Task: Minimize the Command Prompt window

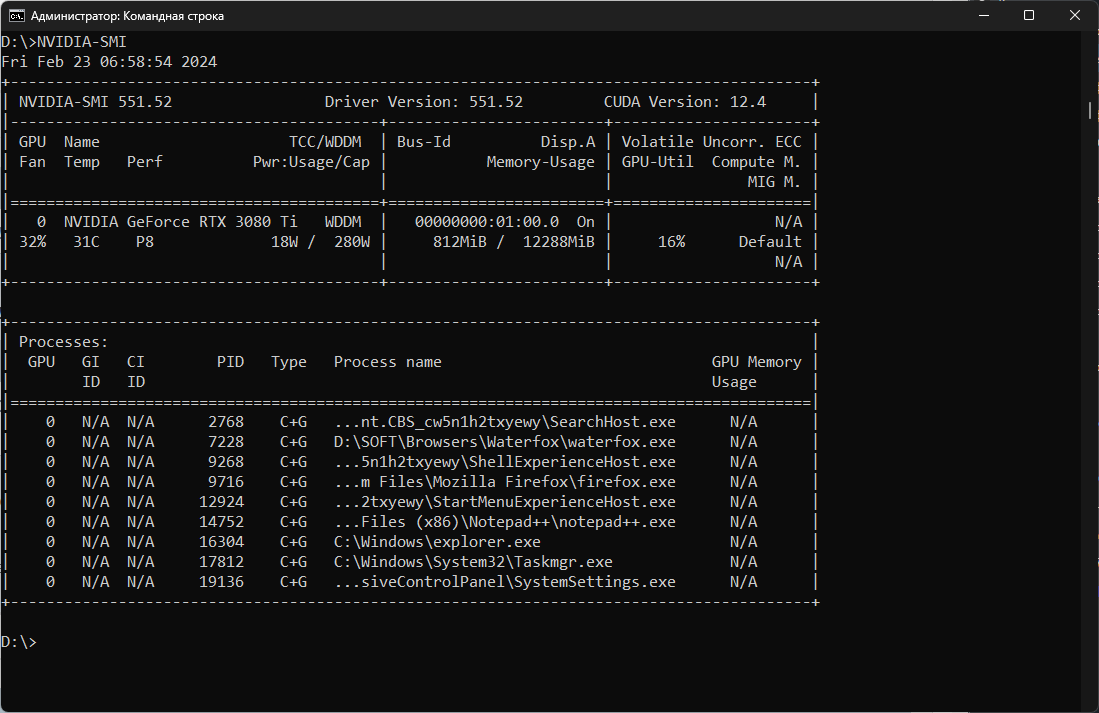Action: 984,16
